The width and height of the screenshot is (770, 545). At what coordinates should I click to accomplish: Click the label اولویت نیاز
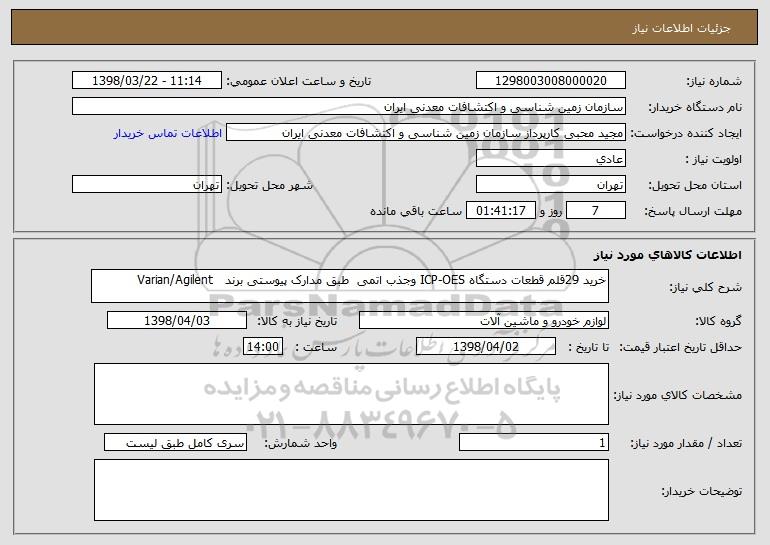pos(714,160)
